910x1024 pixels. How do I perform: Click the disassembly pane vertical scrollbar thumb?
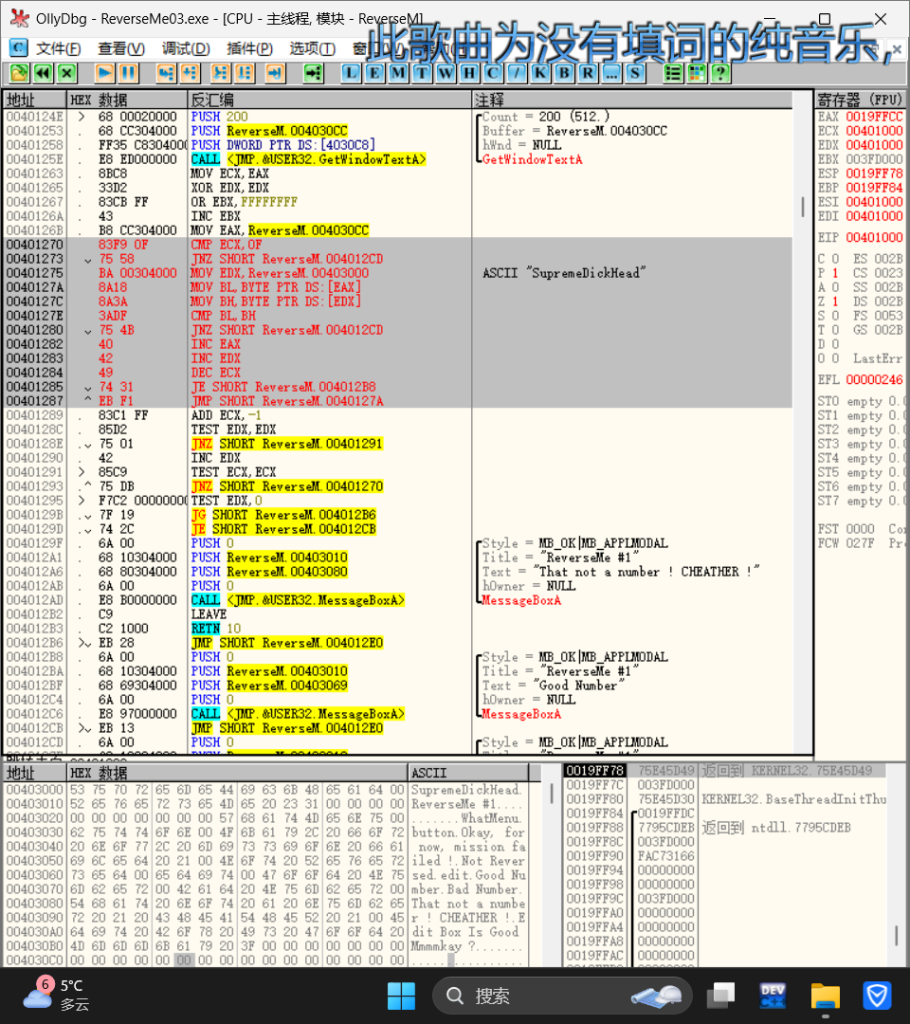802,206
